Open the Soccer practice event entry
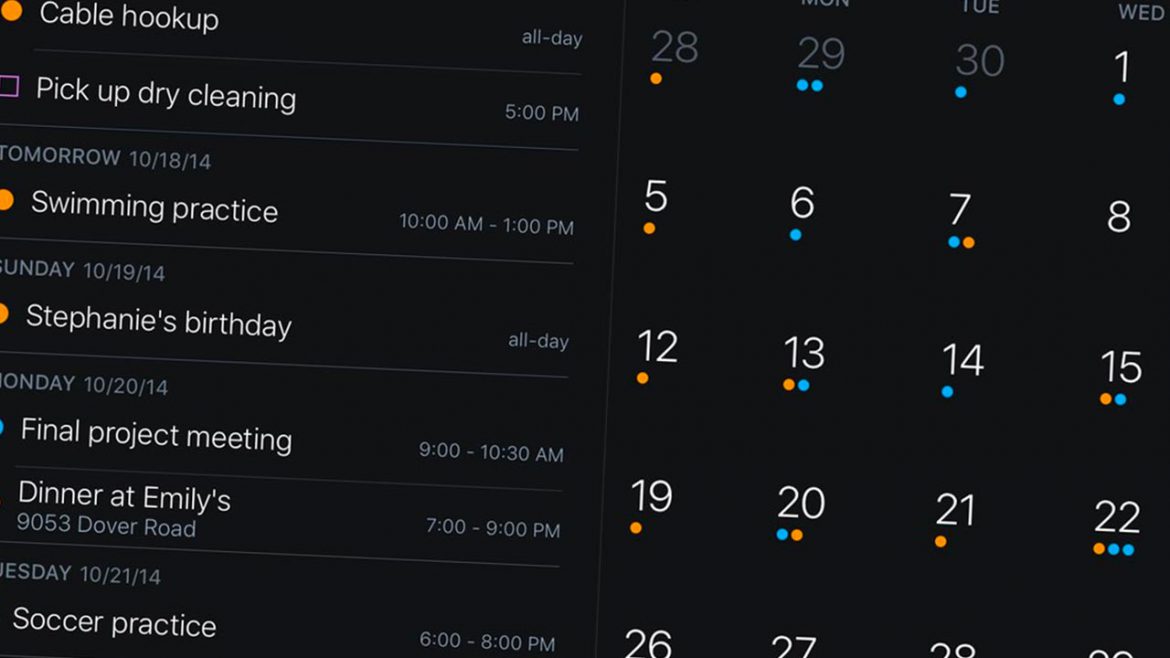1170x658 pixels. [117, 623]
